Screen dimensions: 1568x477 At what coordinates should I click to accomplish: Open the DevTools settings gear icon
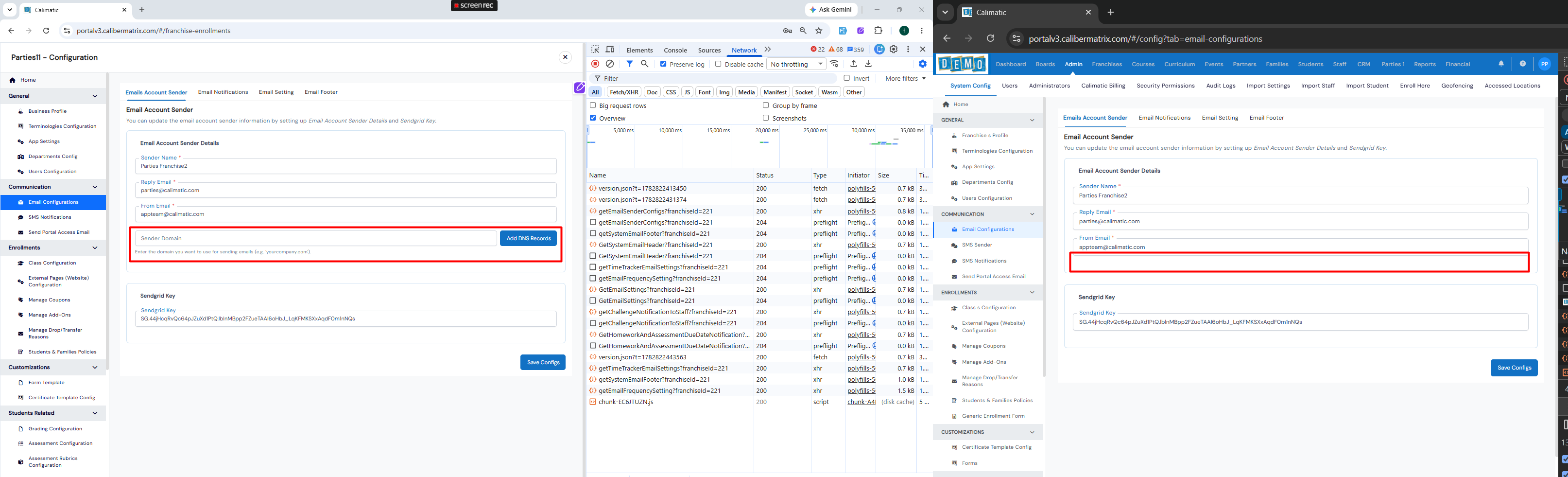click(x=894, y=49)
